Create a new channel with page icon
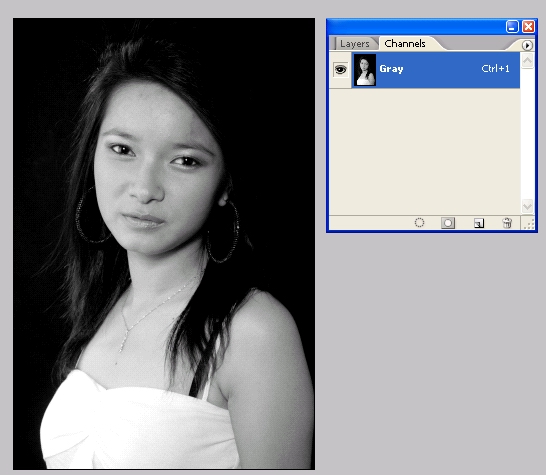546x475 pixels. [x=479, y=223]
